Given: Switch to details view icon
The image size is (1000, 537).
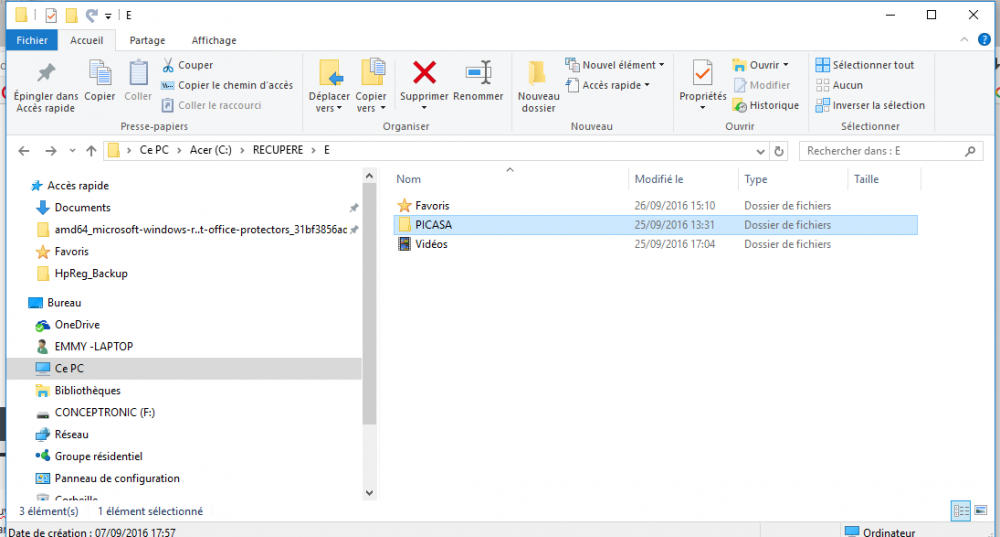Looking at the screenshot, I should [x=960, y=510].
